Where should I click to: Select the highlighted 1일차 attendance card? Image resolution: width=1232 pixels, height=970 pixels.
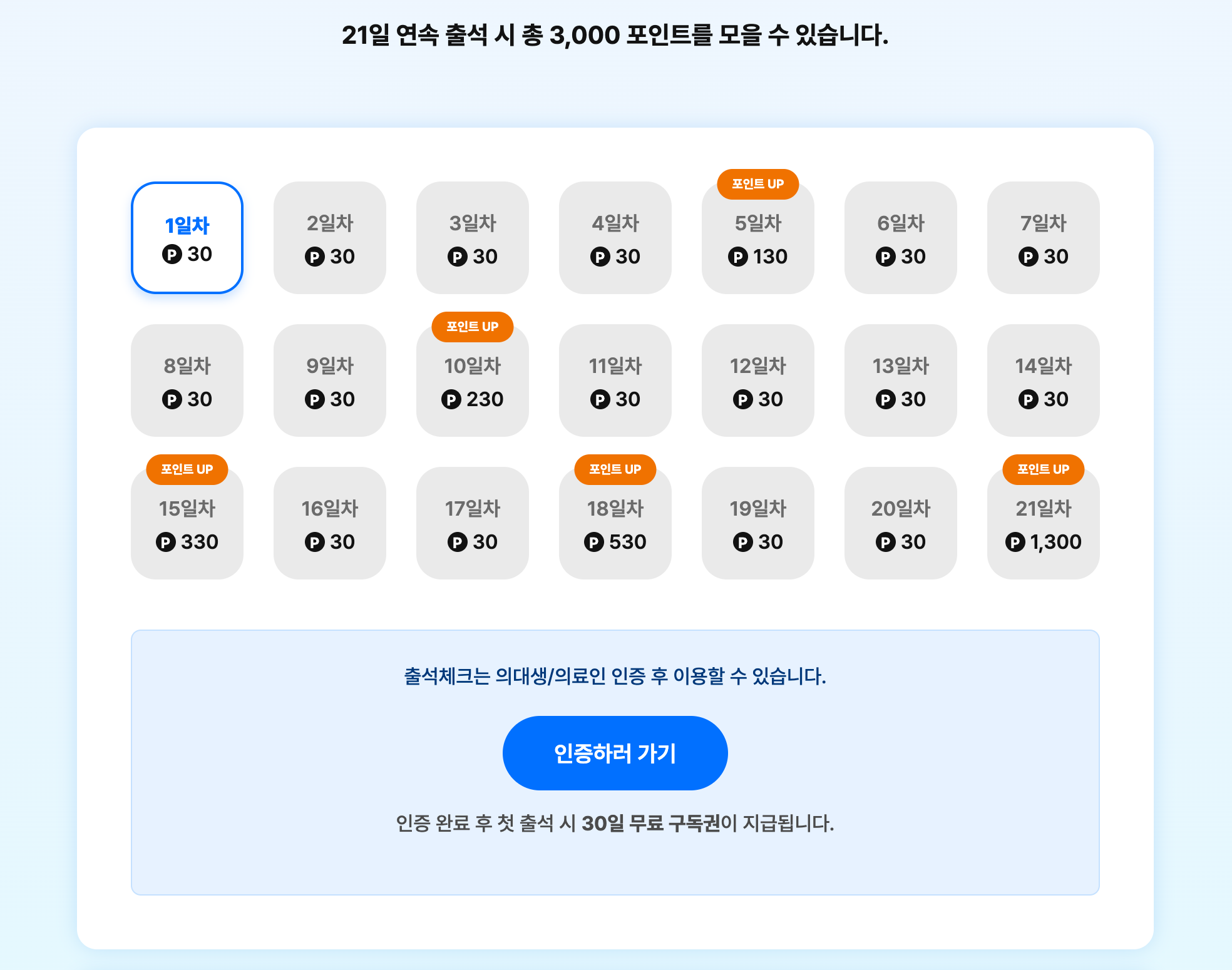pos(187,238)
